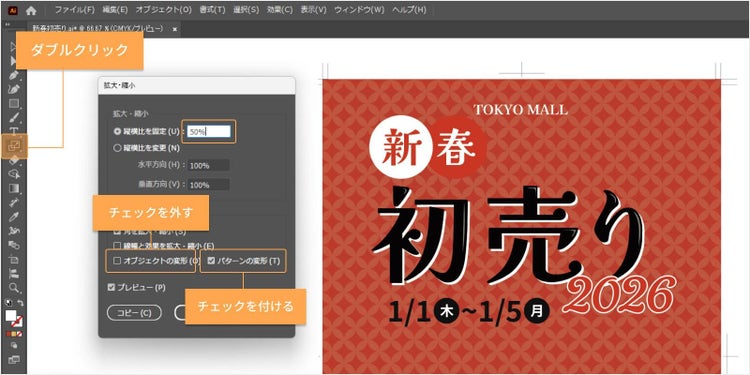Click the drawing mode icon
750x375 pixels.
coord(14,345)
